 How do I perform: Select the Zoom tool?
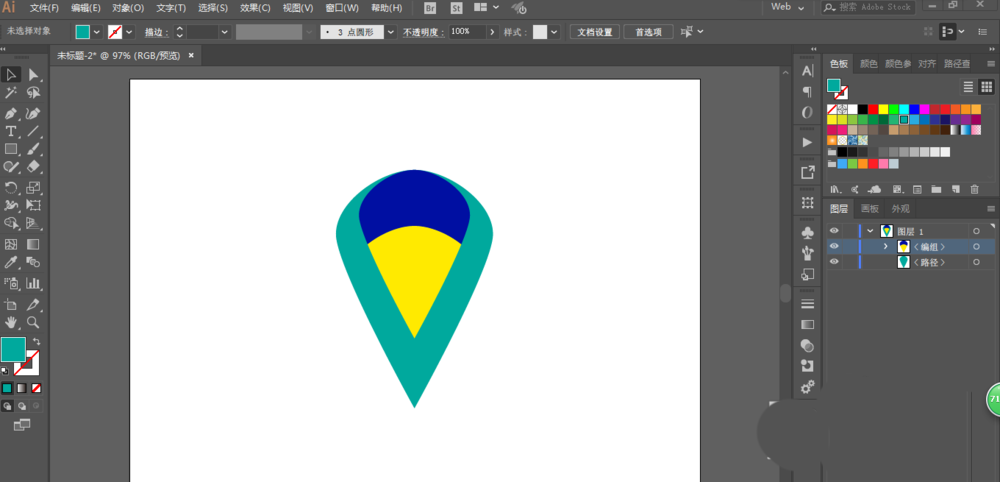tap(33, 322)
